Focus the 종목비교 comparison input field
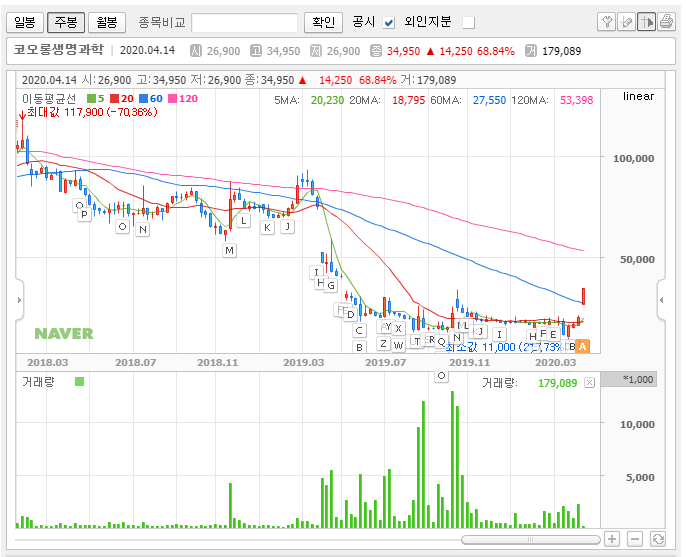The image size is (686, 557). pyautogui.click(x=245, y=23)
